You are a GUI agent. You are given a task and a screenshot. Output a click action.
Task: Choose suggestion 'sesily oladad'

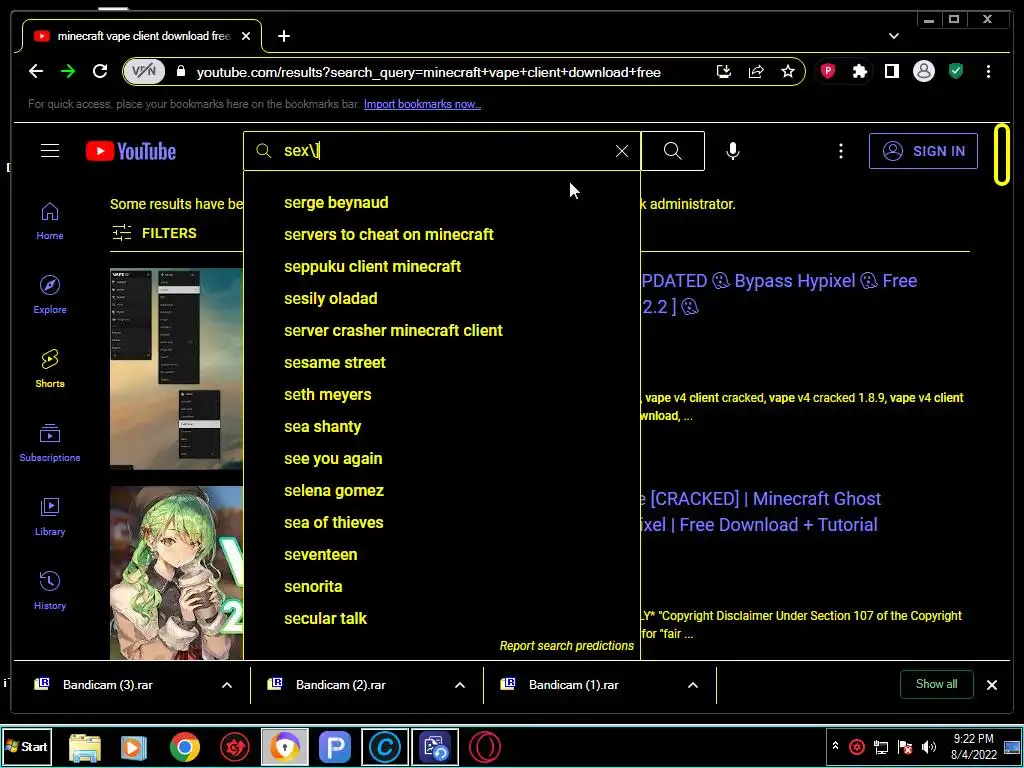click(441, 298)
